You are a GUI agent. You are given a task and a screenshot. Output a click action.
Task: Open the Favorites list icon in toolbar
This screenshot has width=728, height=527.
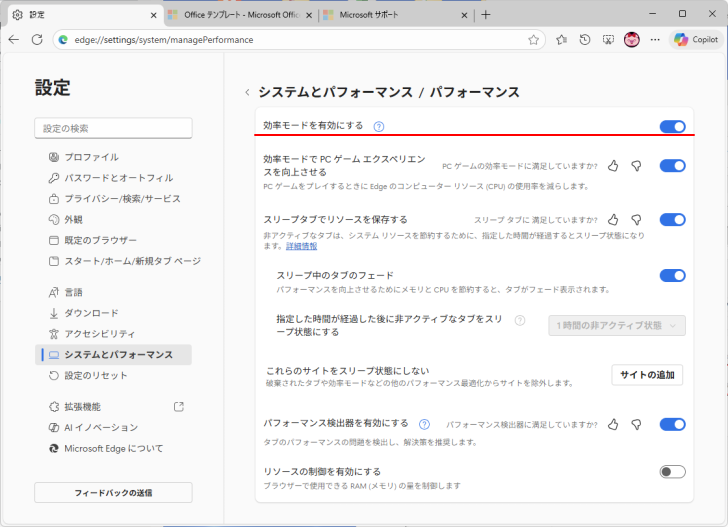point(562,40)
